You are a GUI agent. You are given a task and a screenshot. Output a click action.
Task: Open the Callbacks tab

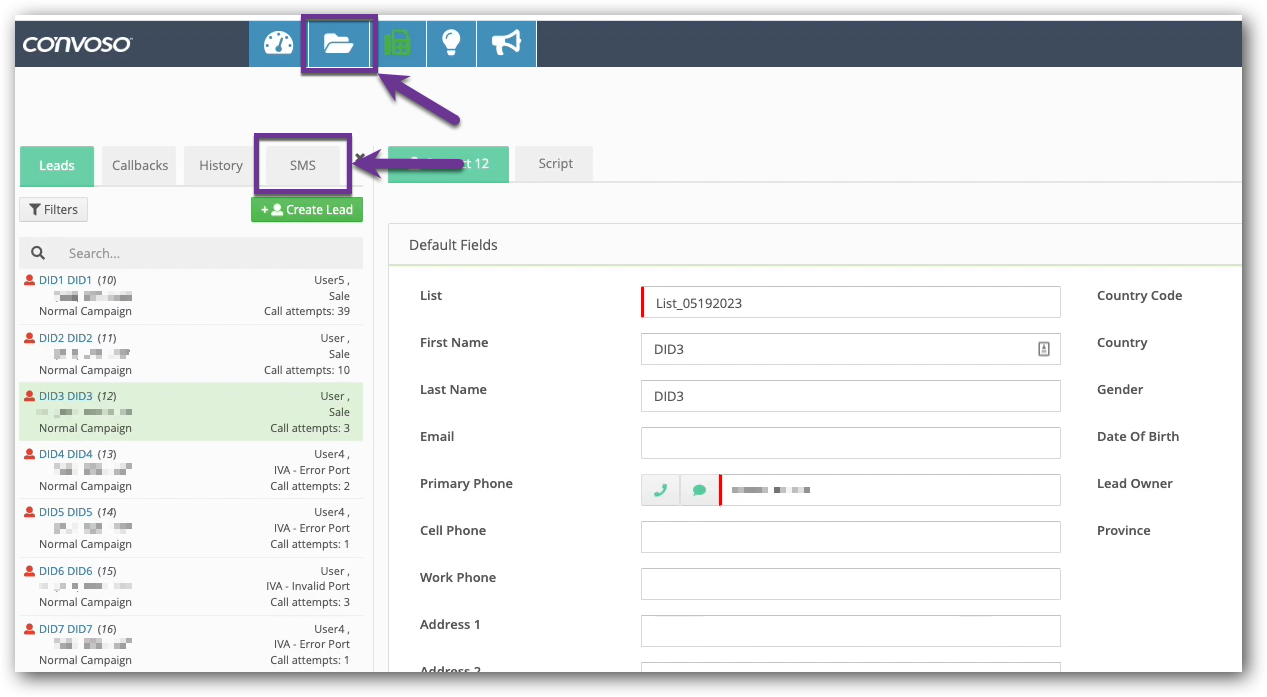138,165
